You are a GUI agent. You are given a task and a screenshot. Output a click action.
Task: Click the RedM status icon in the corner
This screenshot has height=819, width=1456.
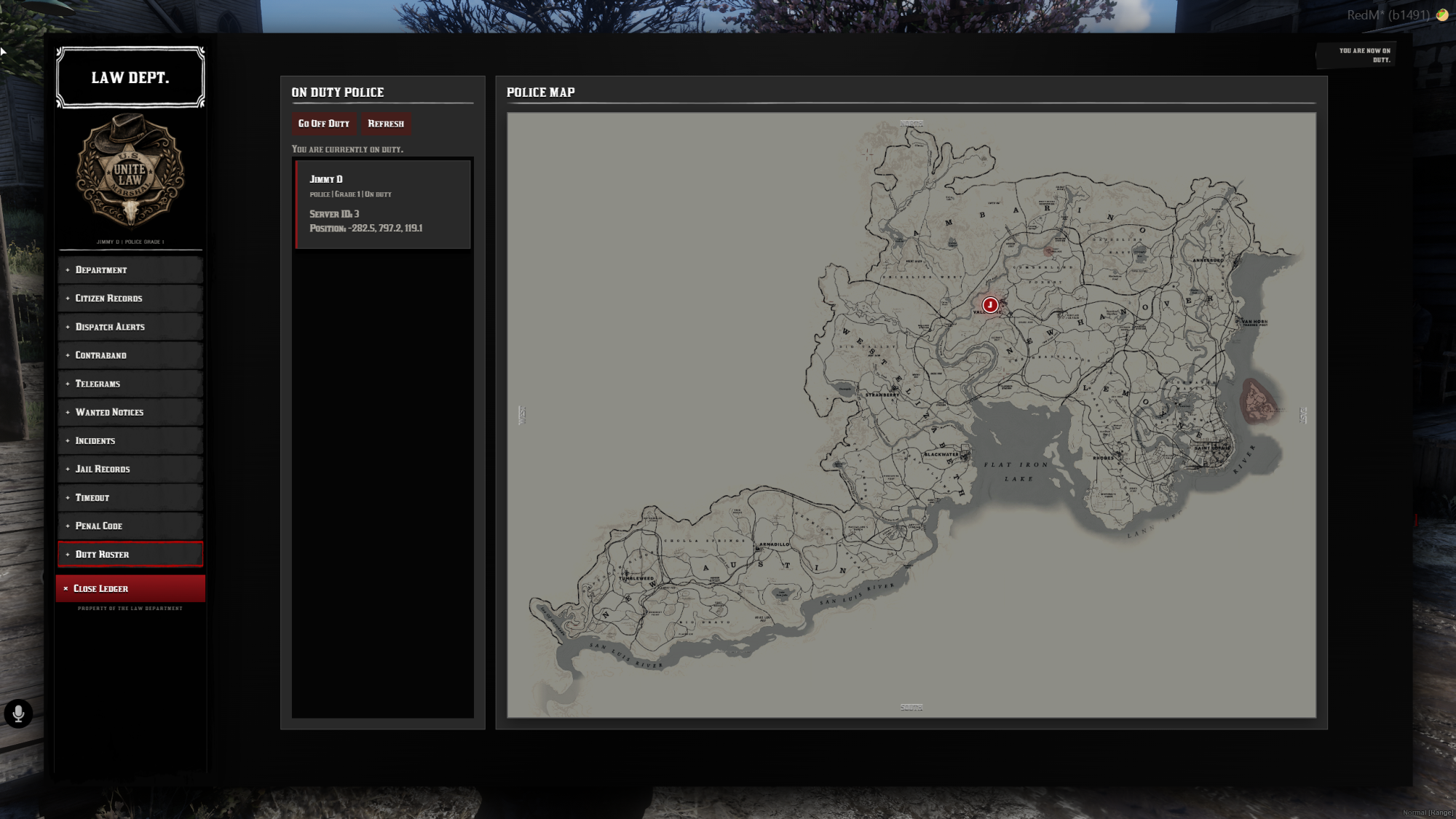(1441, 15)
